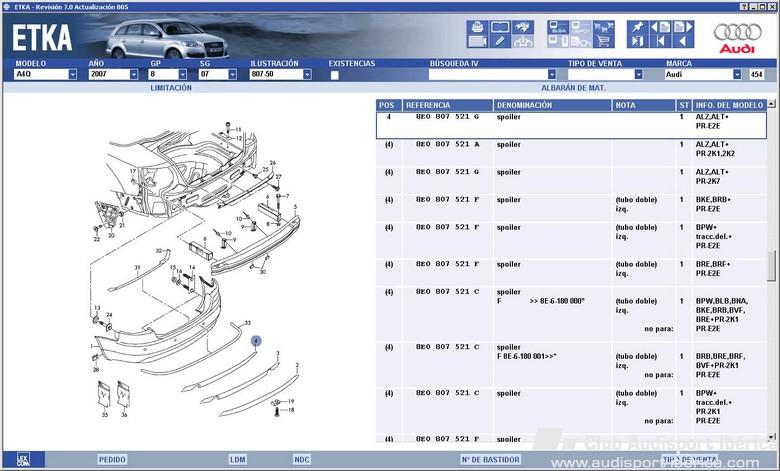
Task: Click the help question mark in the title bar
Action: 744,7
